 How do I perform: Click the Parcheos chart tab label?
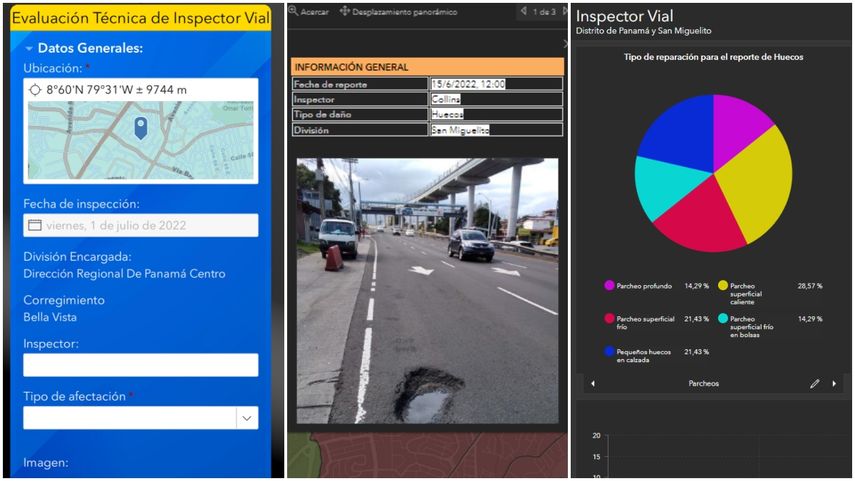tap(703, 383)
